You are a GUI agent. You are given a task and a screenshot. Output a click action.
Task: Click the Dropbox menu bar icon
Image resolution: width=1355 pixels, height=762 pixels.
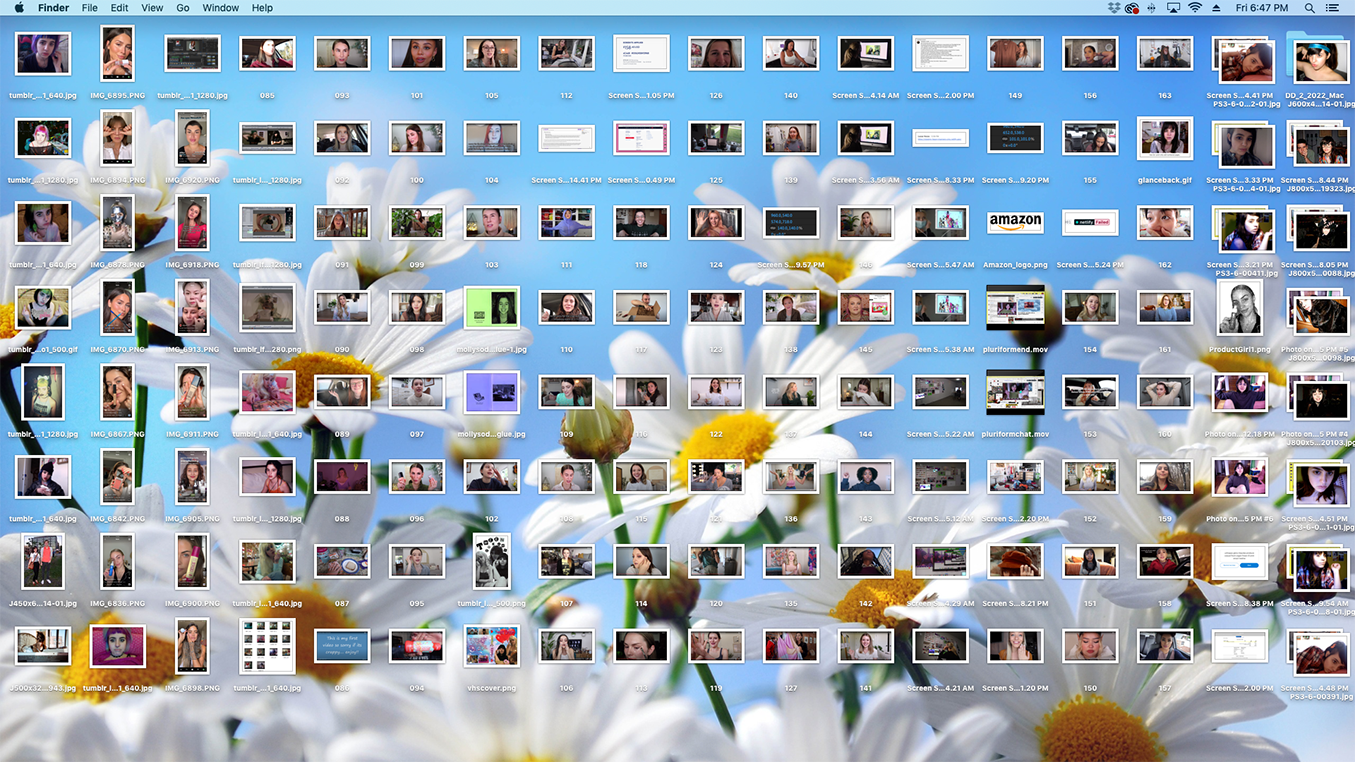(x=1114, y=8)
